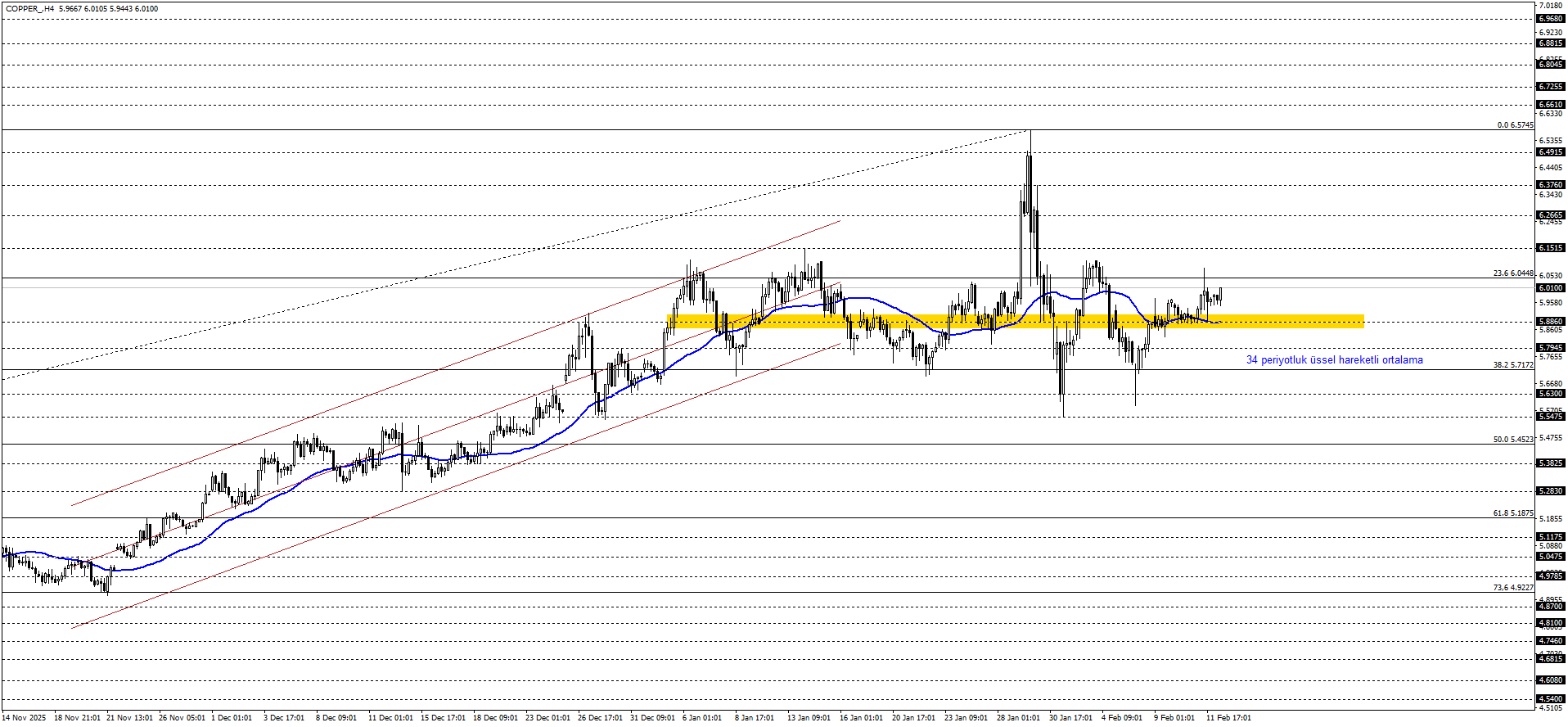Click the 5.9580 price axis value
This screenshot has width=1568, height=727.
(x=1551, y=303)
